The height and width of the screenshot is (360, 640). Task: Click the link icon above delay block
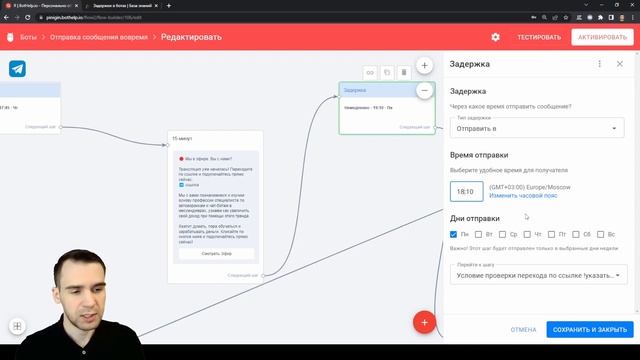[x=370, y=73]
